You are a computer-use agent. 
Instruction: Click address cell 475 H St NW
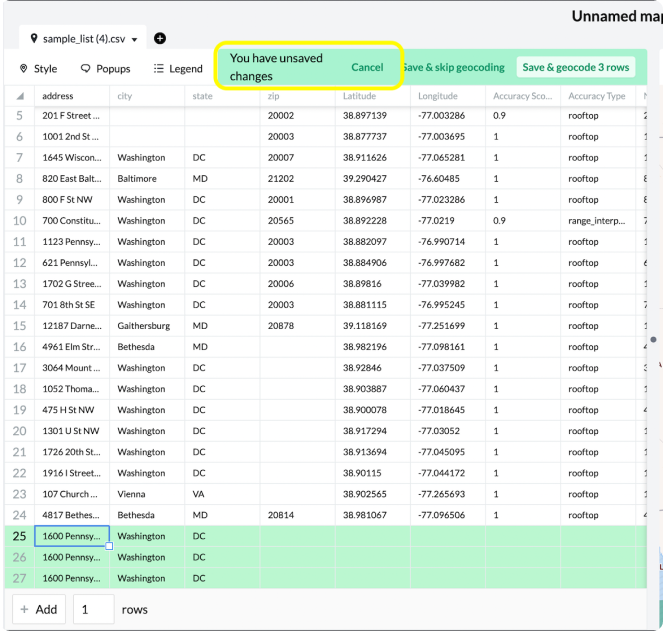click(x=72, y=410)
